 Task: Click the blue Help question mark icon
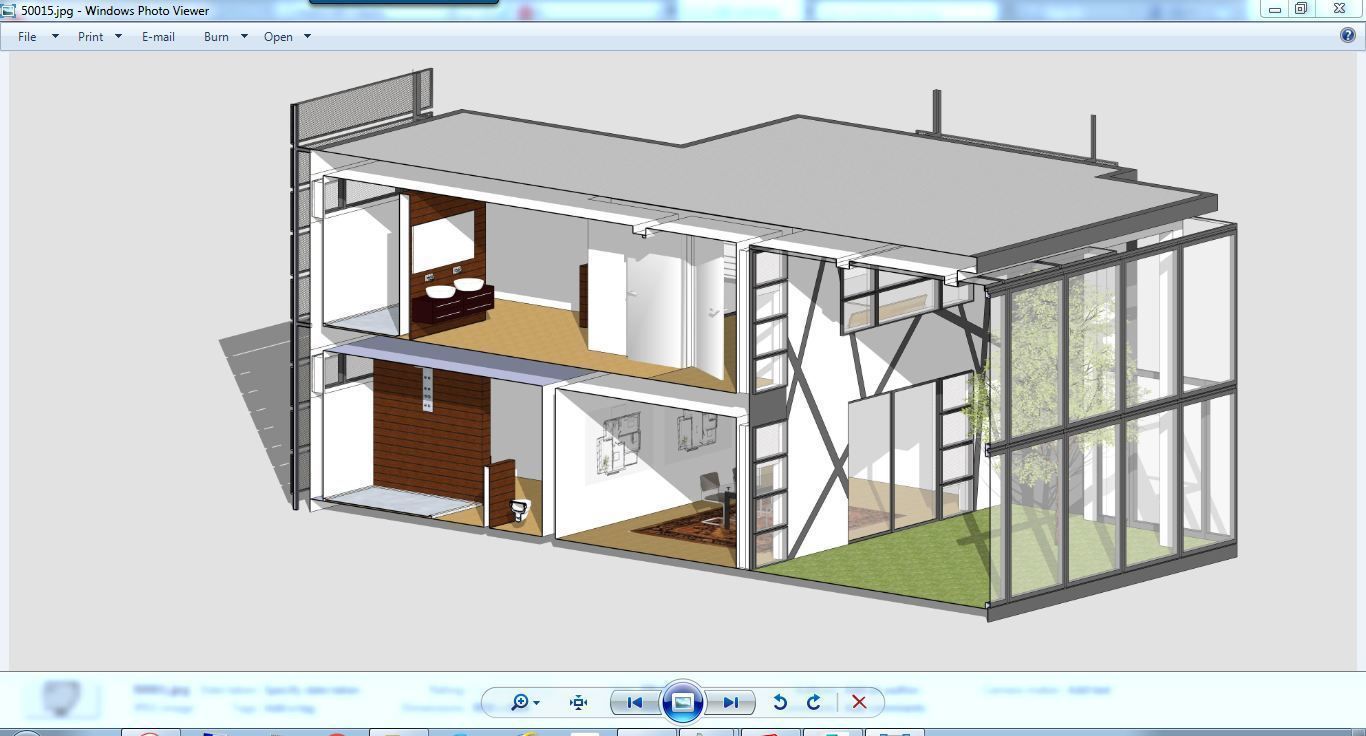tap(1348, 35)
